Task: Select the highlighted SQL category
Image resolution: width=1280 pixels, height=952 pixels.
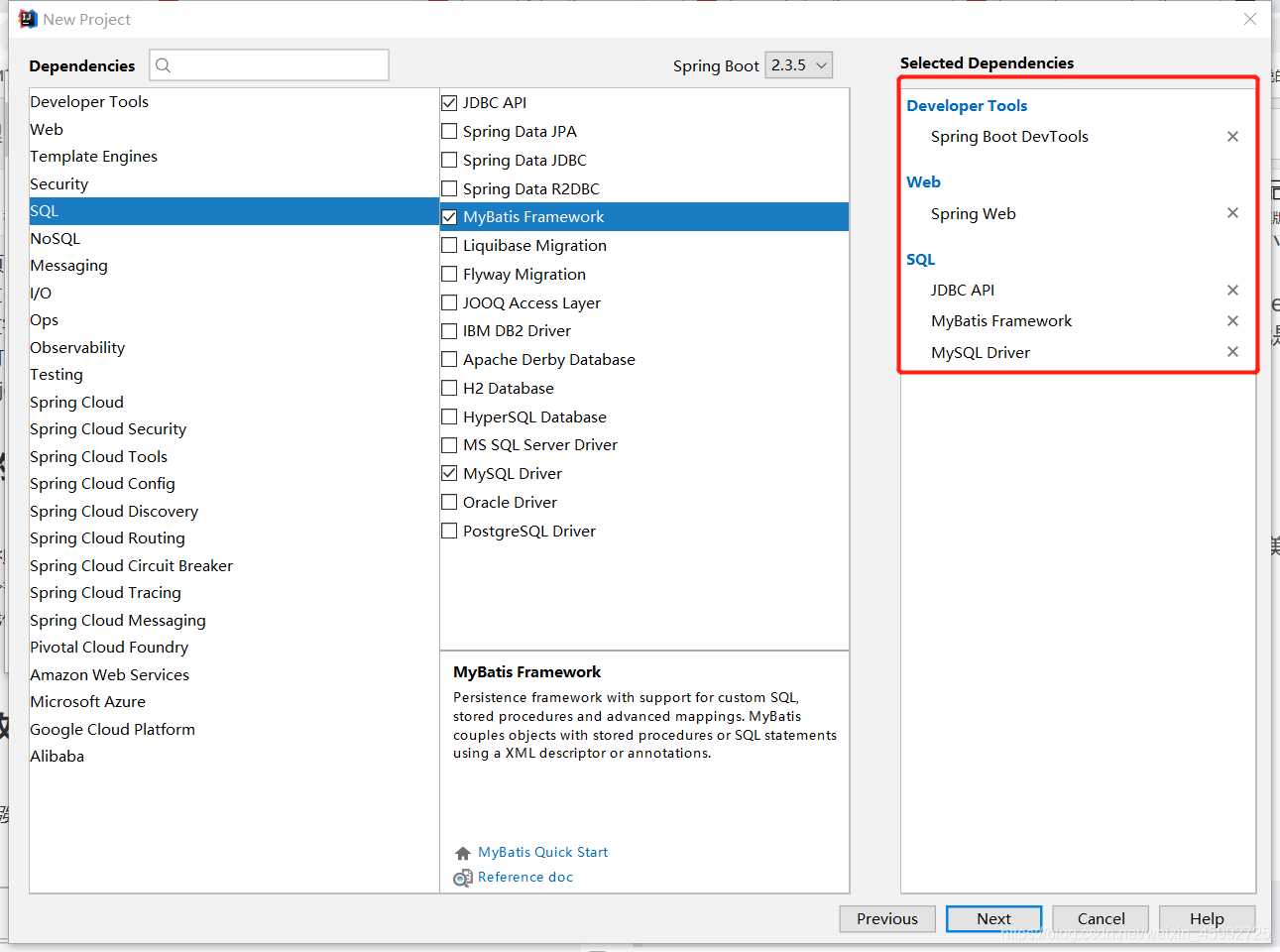Action: click(x=234, y=211)
